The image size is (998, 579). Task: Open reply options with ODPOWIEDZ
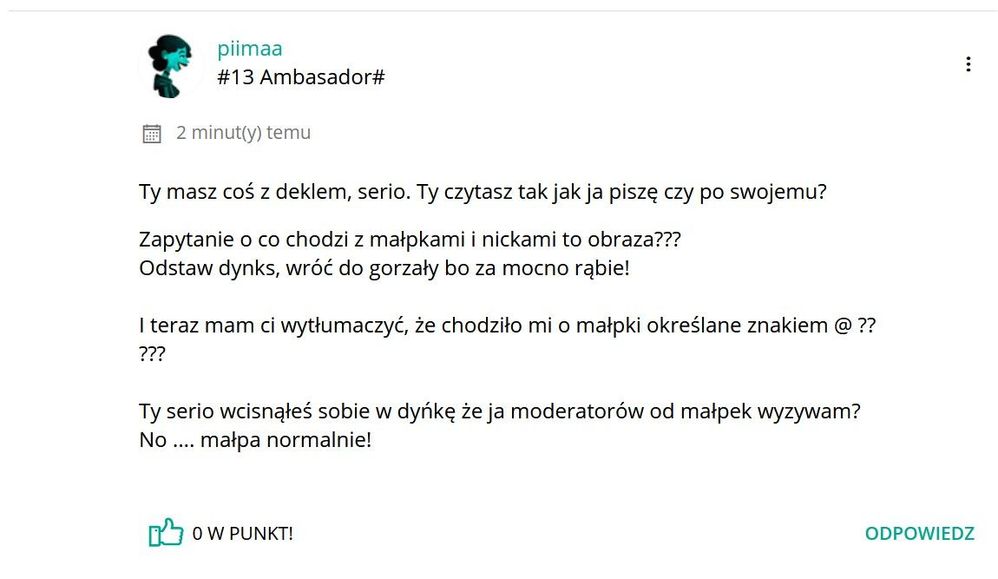pyautogui.click(x=921, y=533)
